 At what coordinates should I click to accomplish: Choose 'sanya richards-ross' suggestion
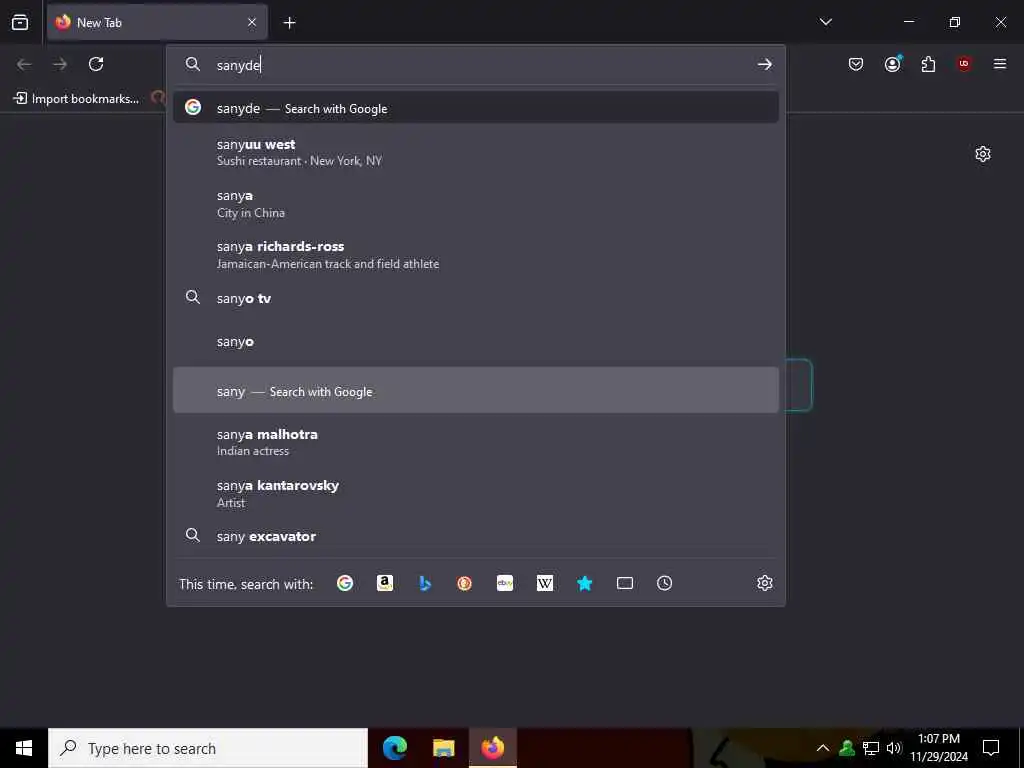click(475, 255)
